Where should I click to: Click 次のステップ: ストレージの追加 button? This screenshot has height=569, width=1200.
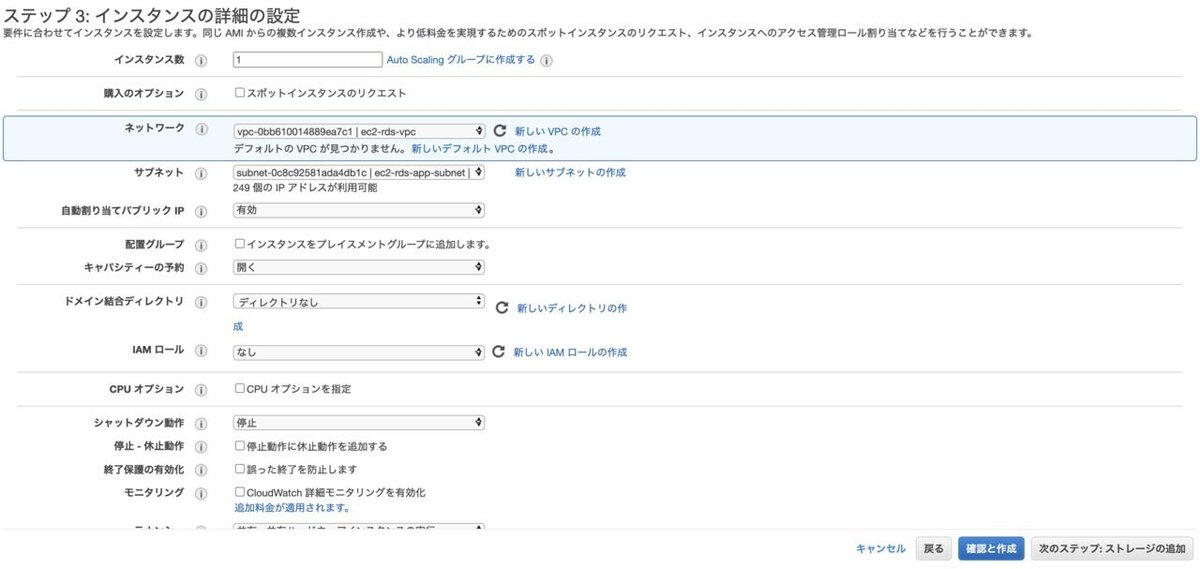[x=1112, y=549]
